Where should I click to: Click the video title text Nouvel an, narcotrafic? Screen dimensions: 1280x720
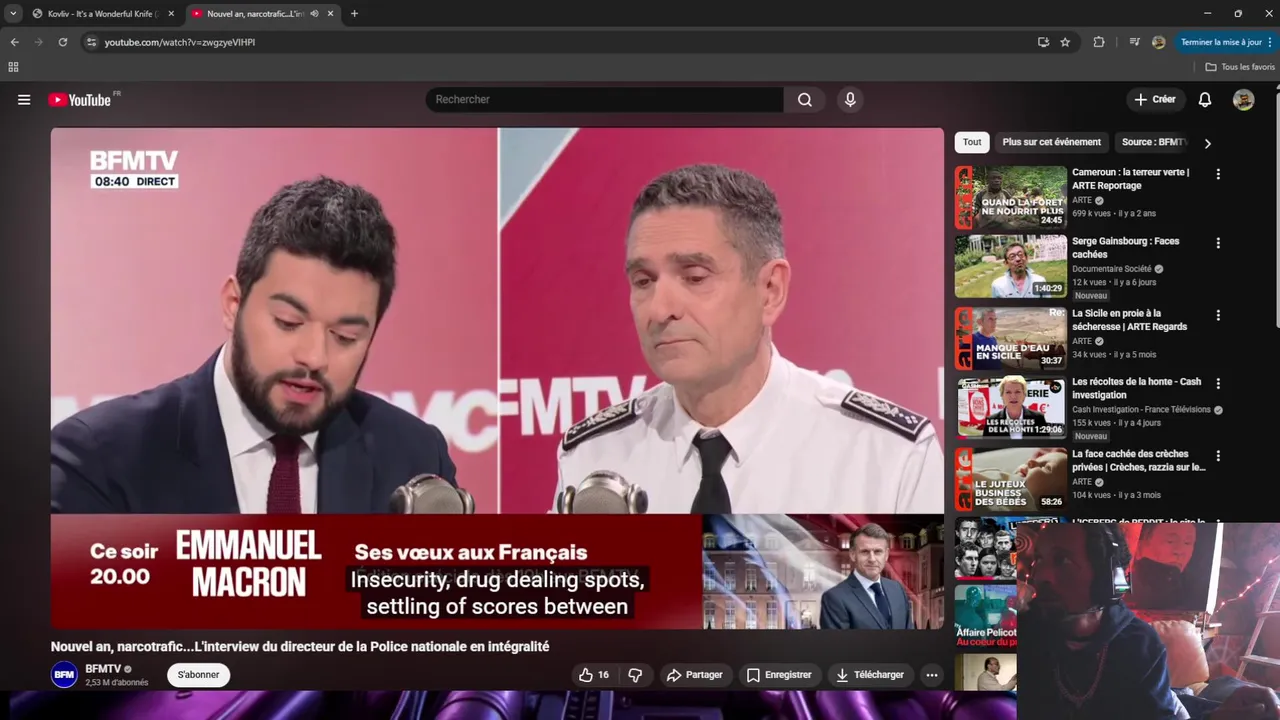pyautogui.click(x=300, y=647)
